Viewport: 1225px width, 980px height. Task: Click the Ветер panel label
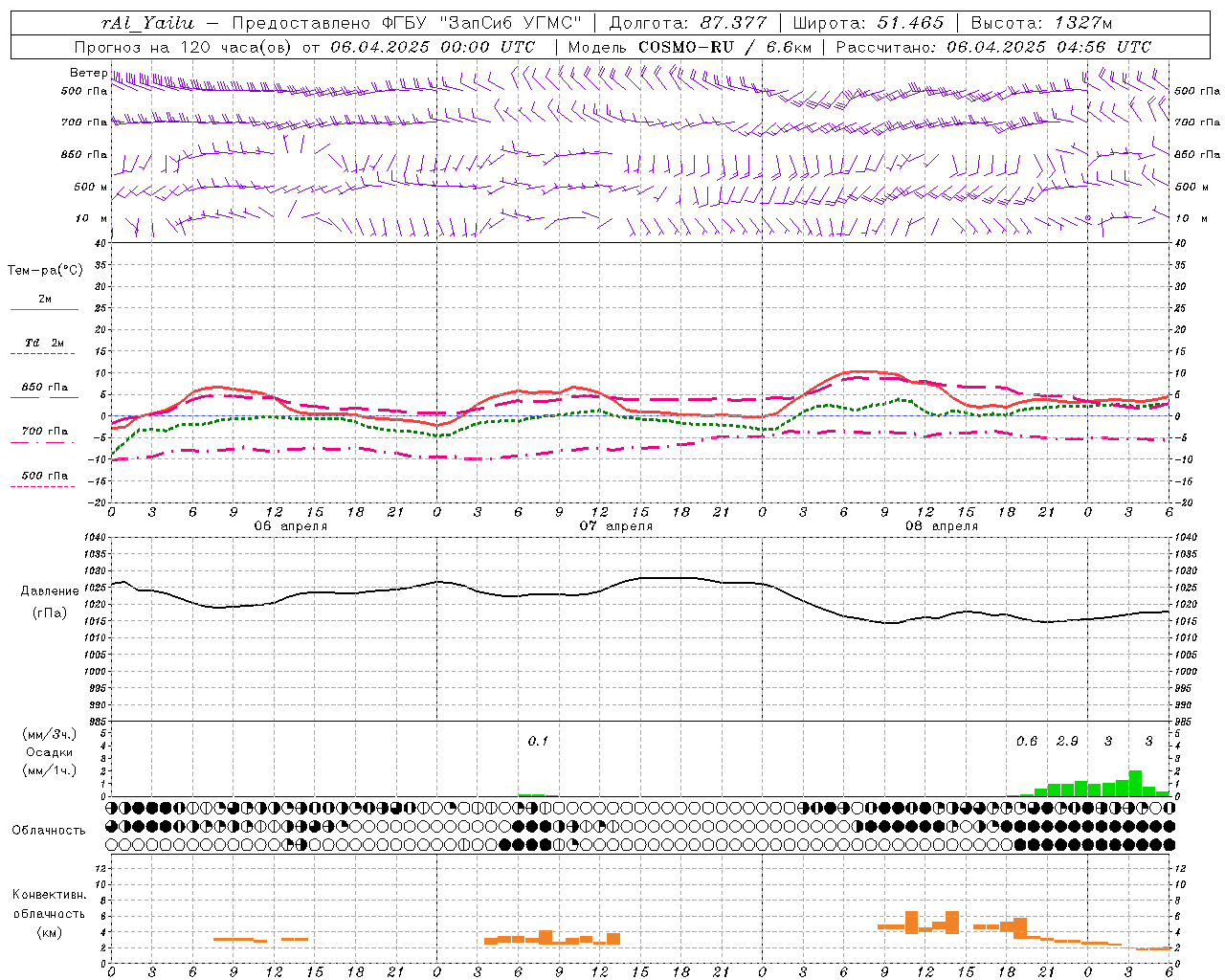[88, 73]
